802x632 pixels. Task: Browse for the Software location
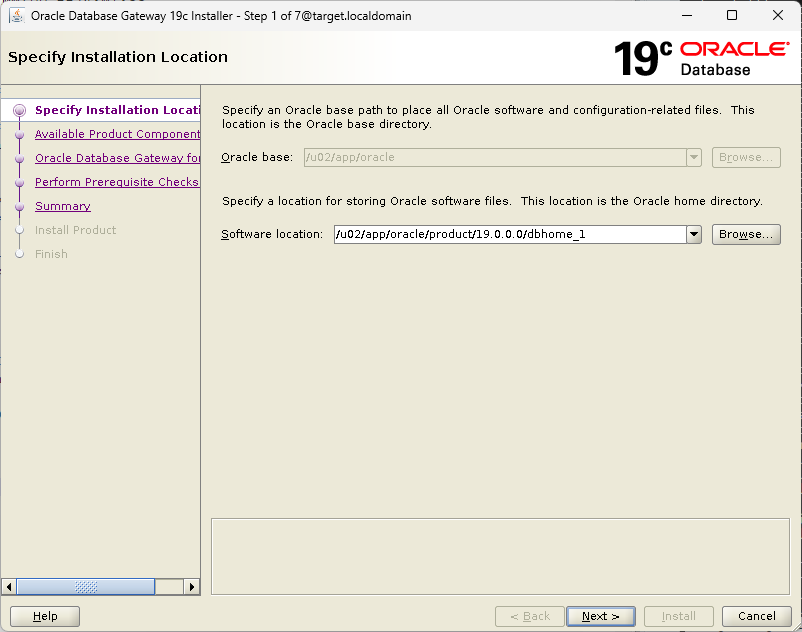pyautogui.click(x=746, y=234)
